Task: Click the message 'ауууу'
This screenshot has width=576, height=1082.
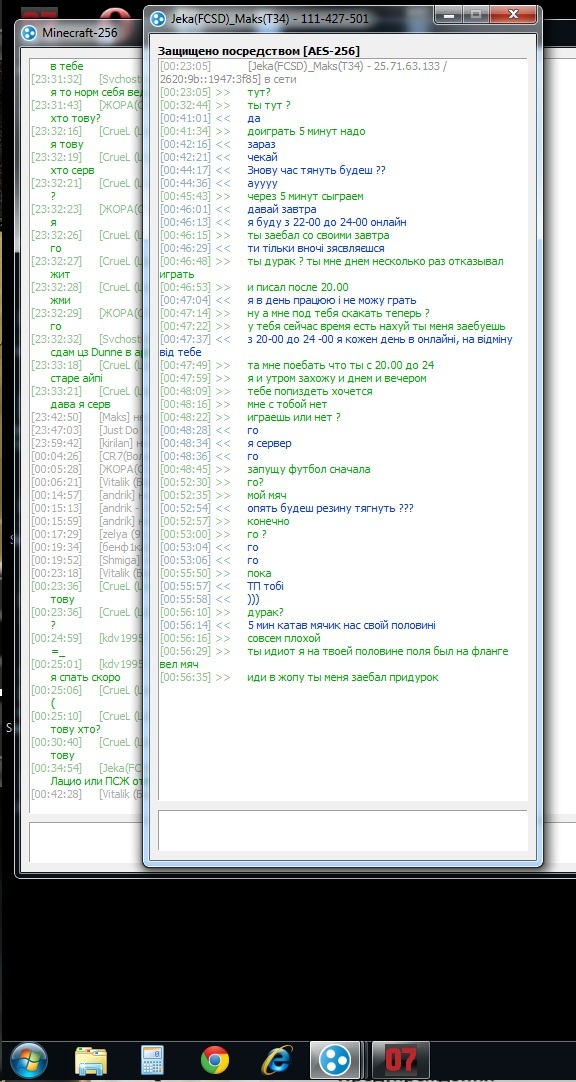Action: tap(262, 184)
